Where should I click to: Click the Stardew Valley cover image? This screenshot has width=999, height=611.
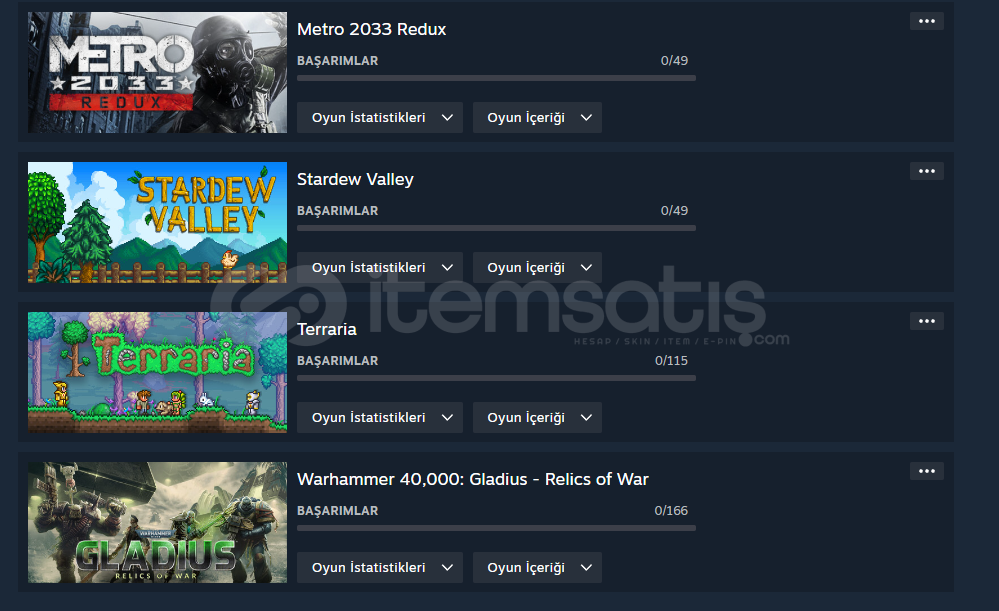pos(157,222)
